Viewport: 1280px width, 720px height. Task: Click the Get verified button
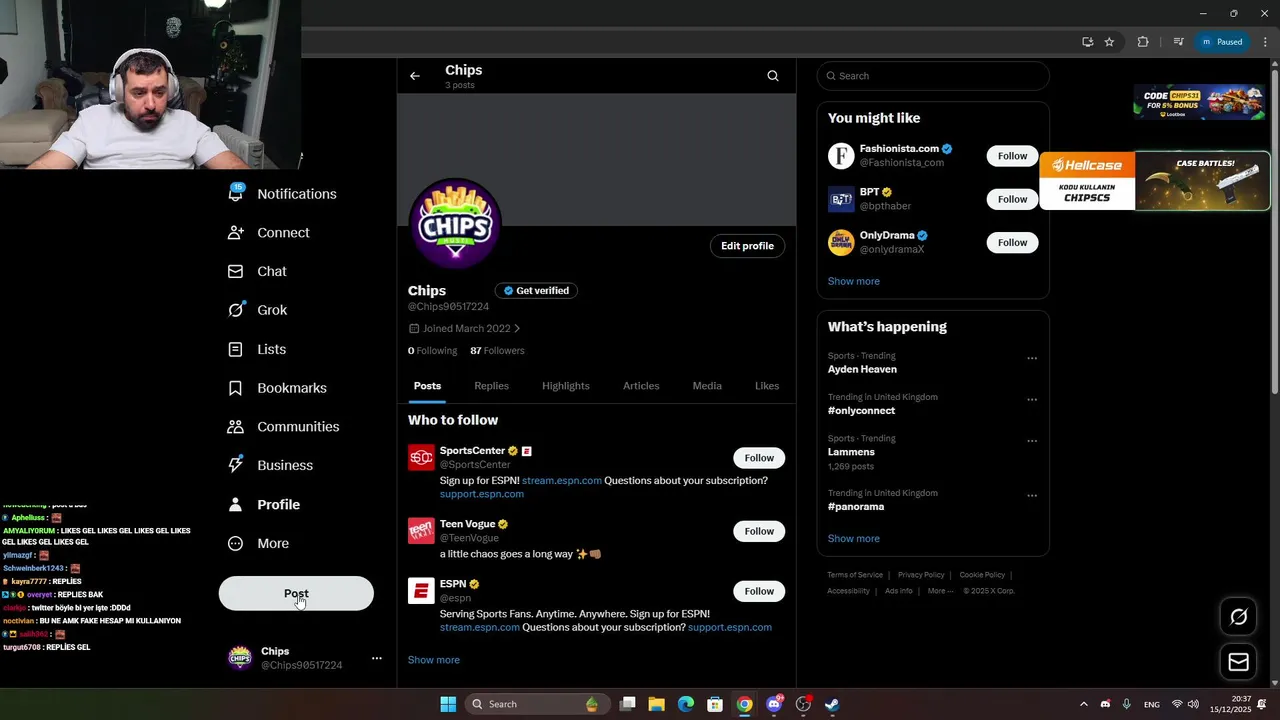(x=536, y=291)
